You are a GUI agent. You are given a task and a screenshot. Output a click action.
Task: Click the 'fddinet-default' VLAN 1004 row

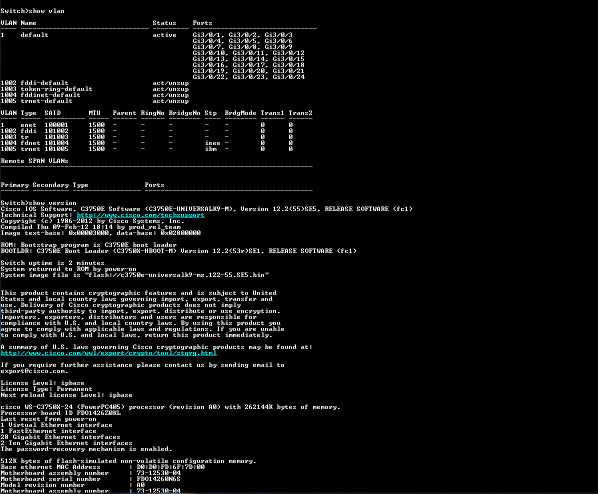(95, 95)
